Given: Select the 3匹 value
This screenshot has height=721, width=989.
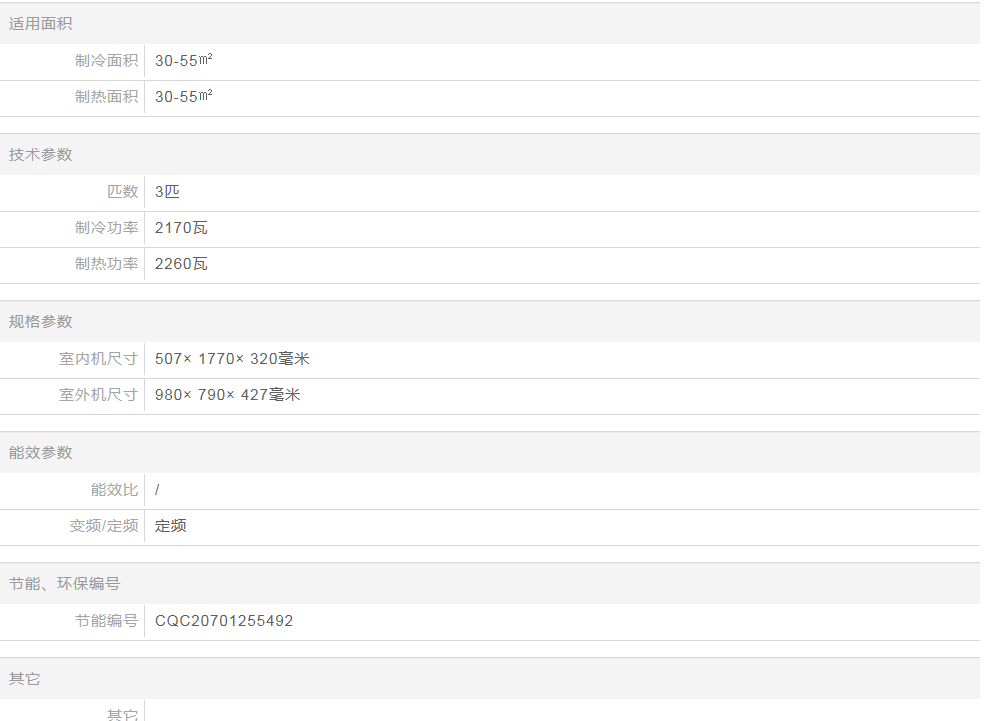Looking at the screenshot, I should (x=167, y=192).
